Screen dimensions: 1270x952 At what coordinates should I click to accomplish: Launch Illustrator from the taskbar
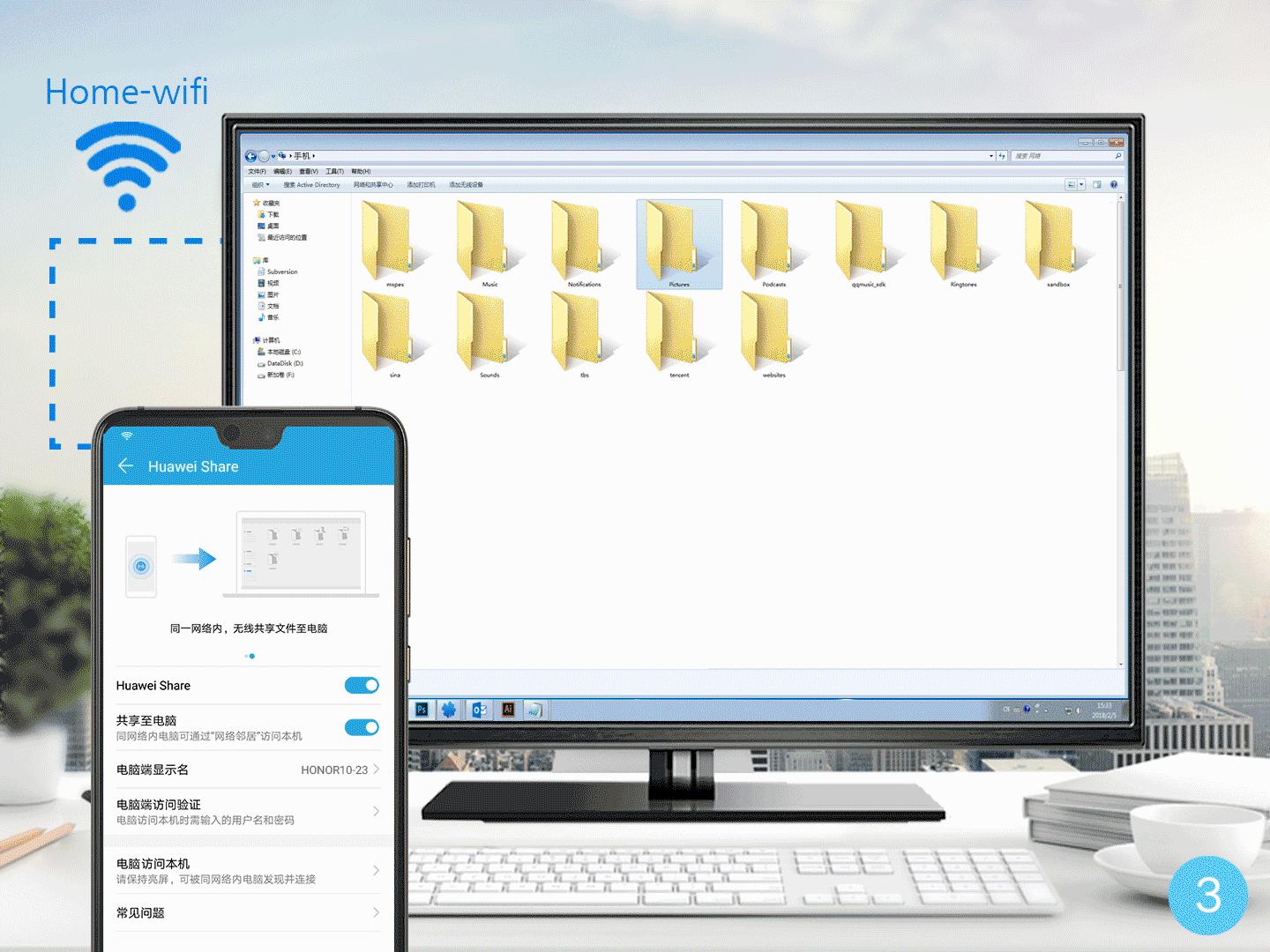[x=508, y=710]
